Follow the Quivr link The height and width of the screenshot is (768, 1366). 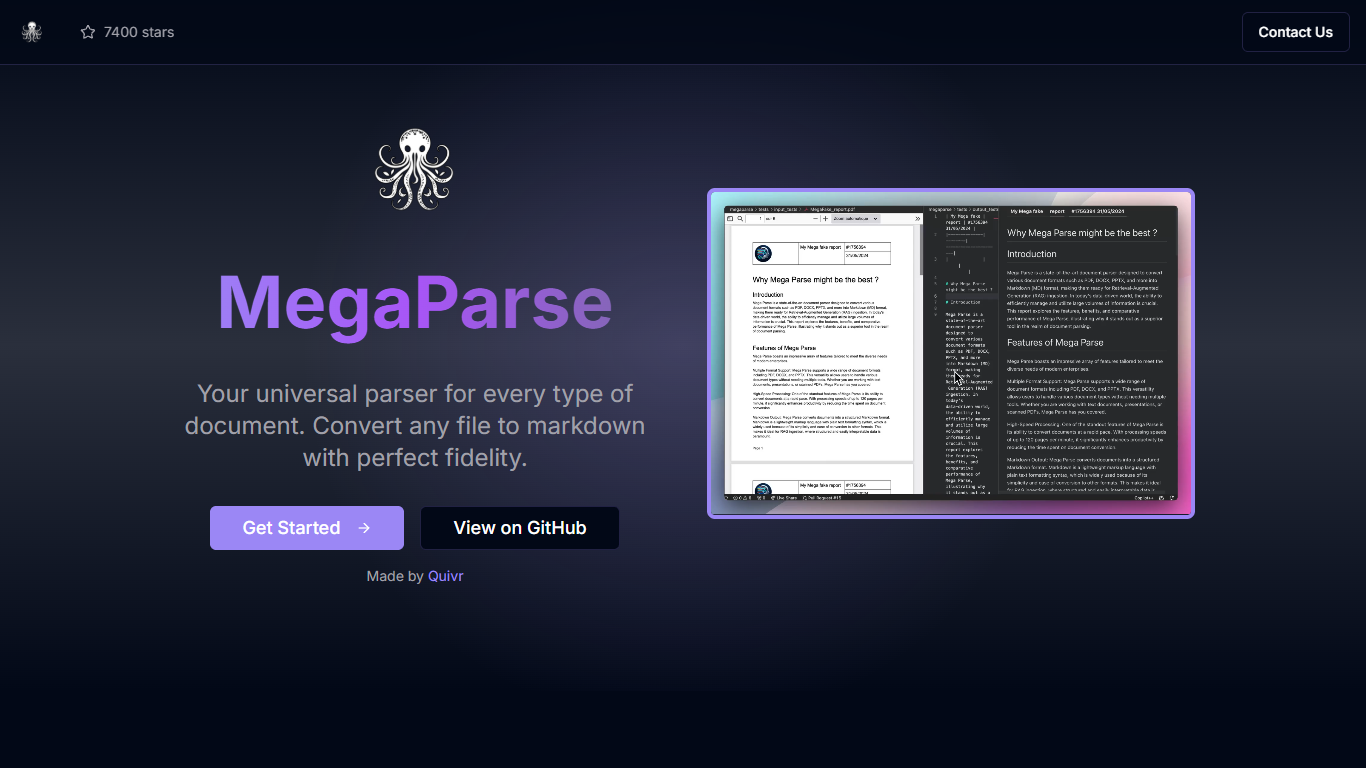click(445, 576)
